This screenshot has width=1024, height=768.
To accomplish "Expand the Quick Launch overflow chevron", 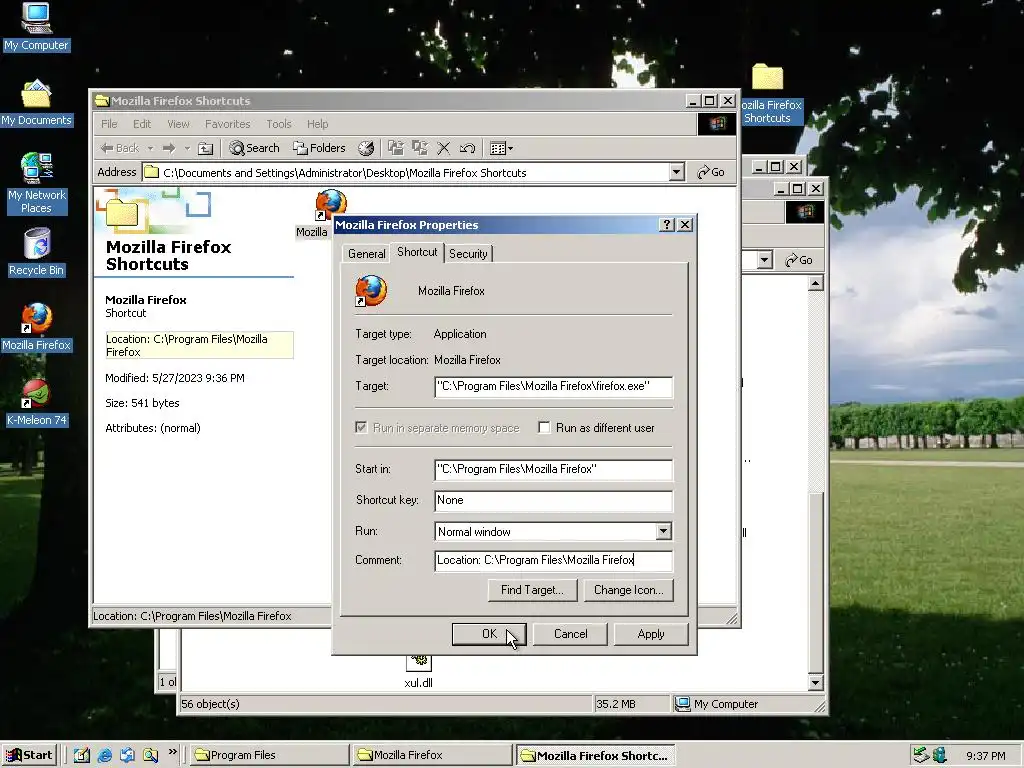I will [172, 752].
